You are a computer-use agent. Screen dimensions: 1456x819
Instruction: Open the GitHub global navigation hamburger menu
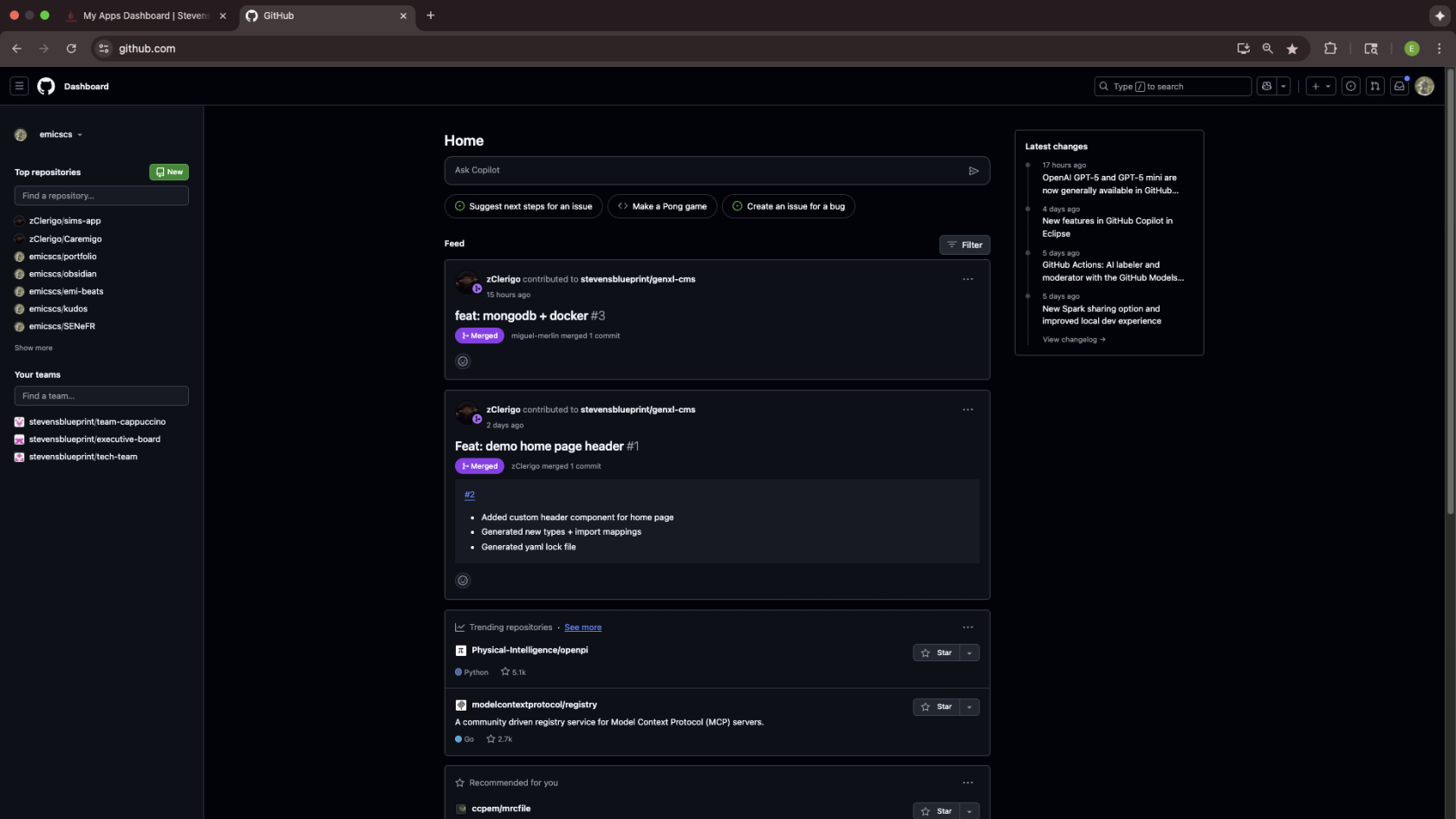click(x=19, y=86)
